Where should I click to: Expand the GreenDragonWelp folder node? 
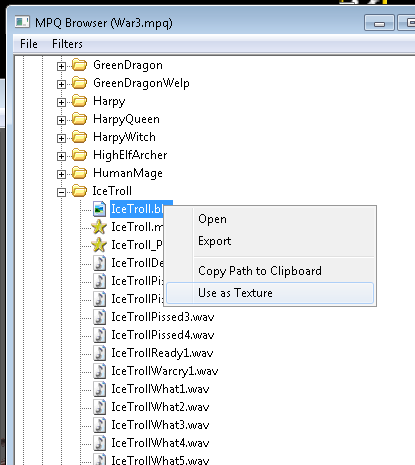(61, 84)
